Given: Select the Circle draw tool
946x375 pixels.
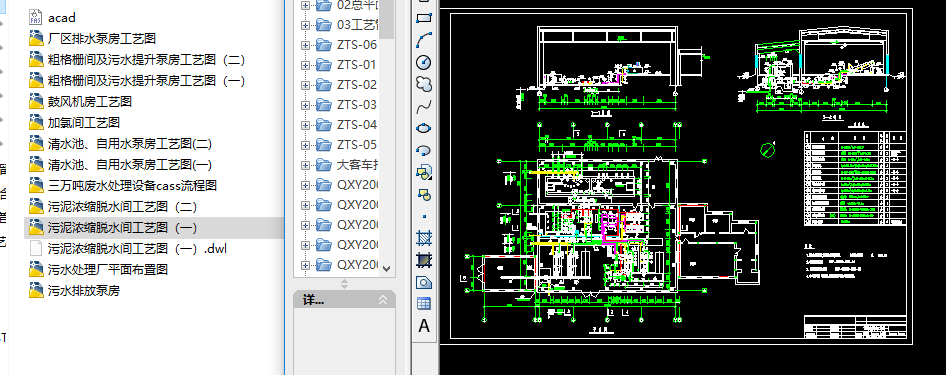Looking at the screenshot, I should pyautogui.click(x=424, y=62).
